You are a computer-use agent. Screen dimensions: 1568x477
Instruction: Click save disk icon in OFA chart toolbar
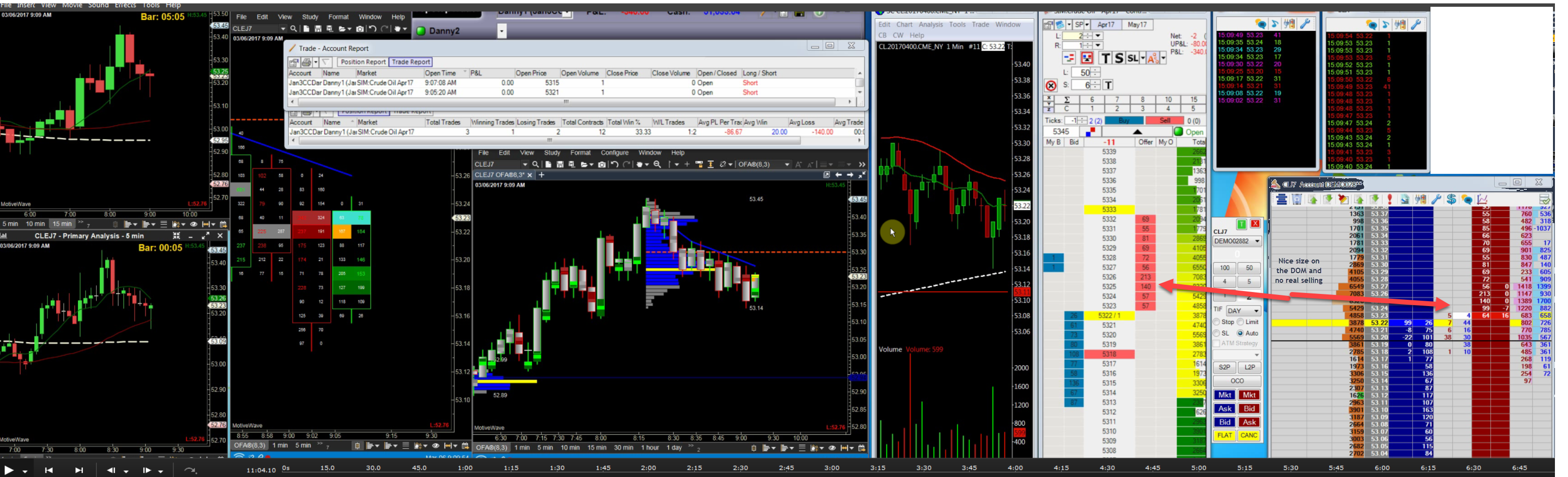560,164
